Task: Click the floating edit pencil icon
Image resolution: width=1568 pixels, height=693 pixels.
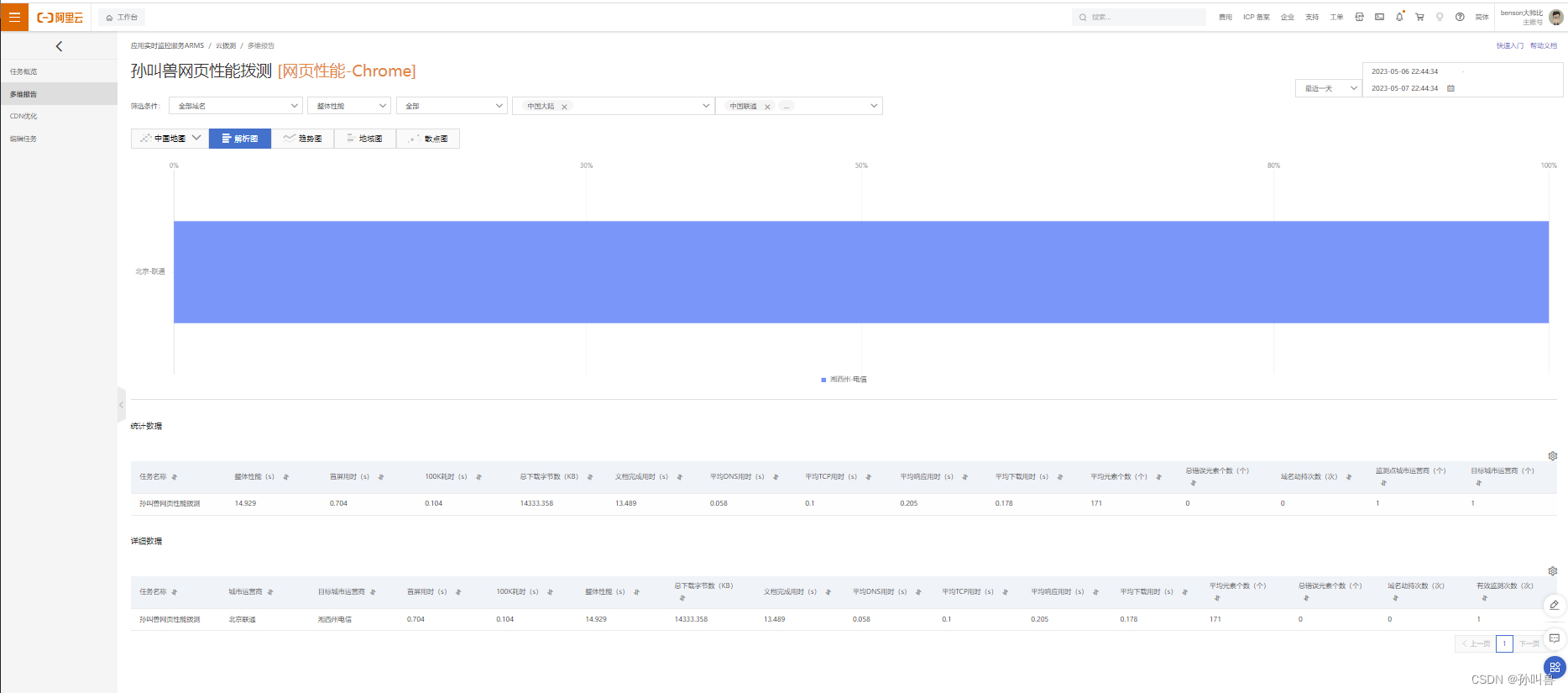Action: 1555,605
